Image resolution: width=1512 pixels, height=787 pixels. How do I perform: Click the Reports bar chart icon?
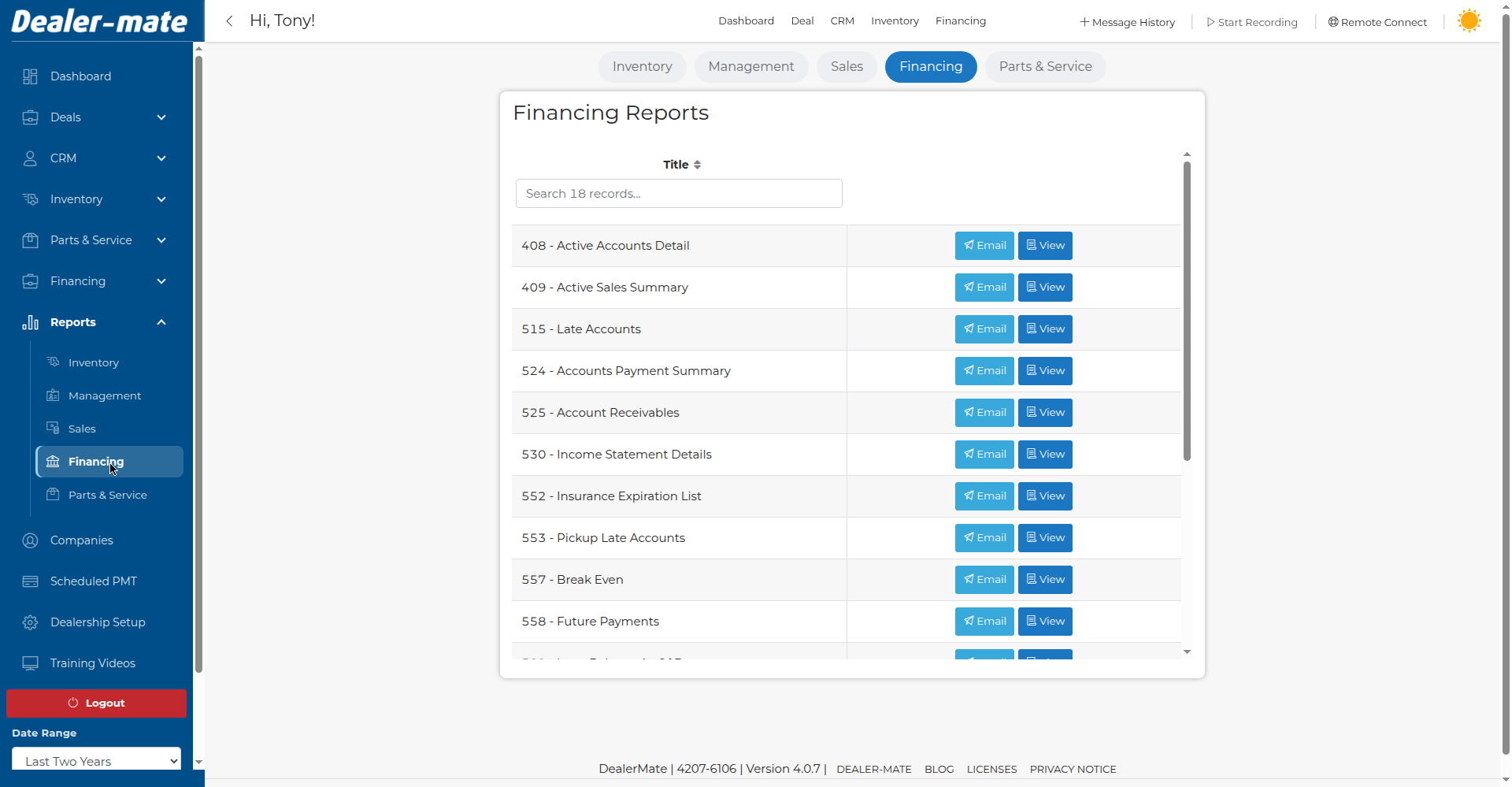coord(30,322)
